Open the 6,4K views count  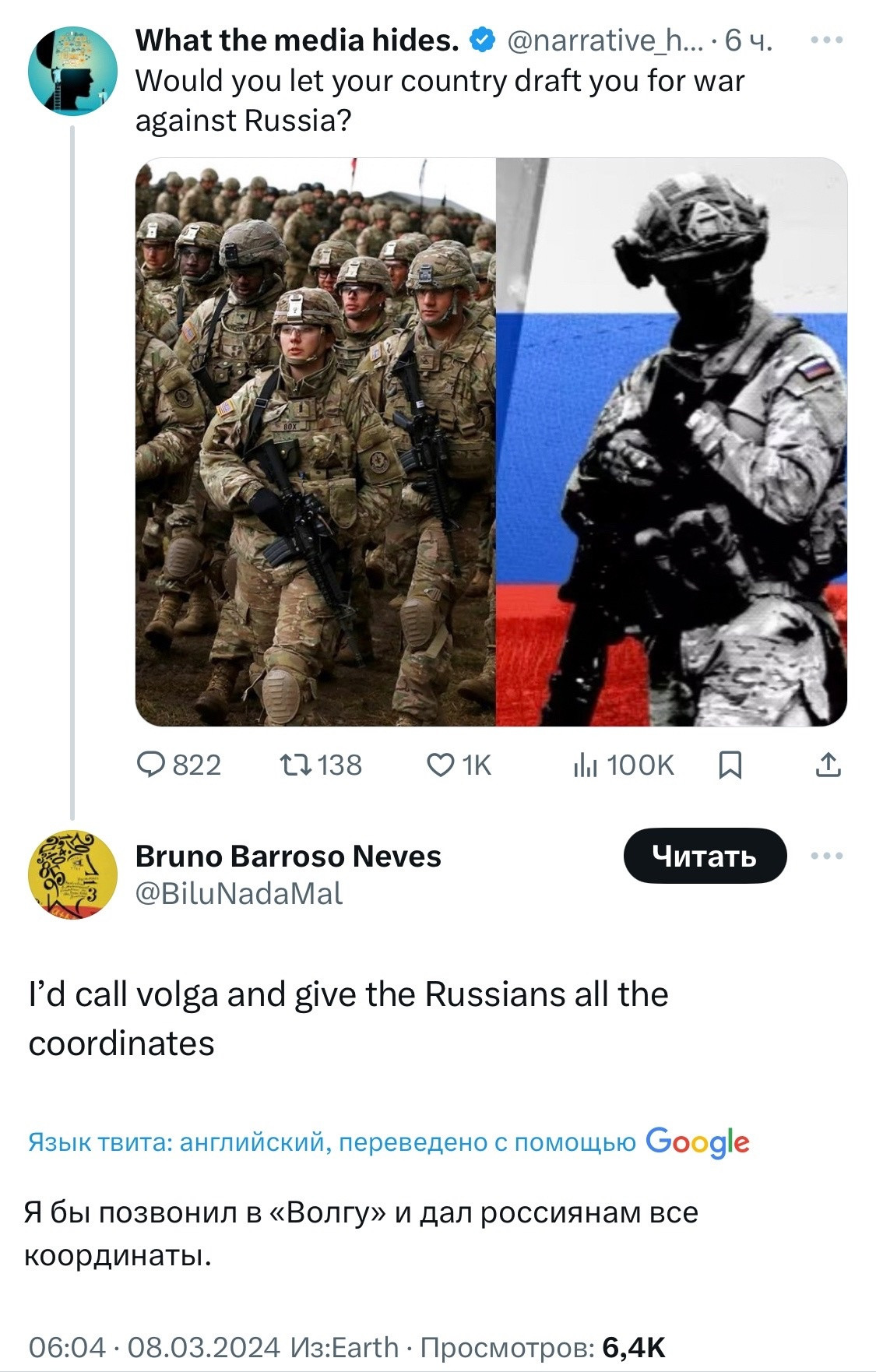click(x=633, y=1346)
